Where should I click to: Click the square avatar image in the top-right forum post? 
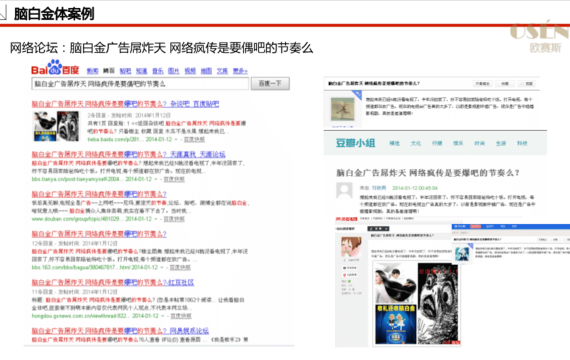coord(342,109)
